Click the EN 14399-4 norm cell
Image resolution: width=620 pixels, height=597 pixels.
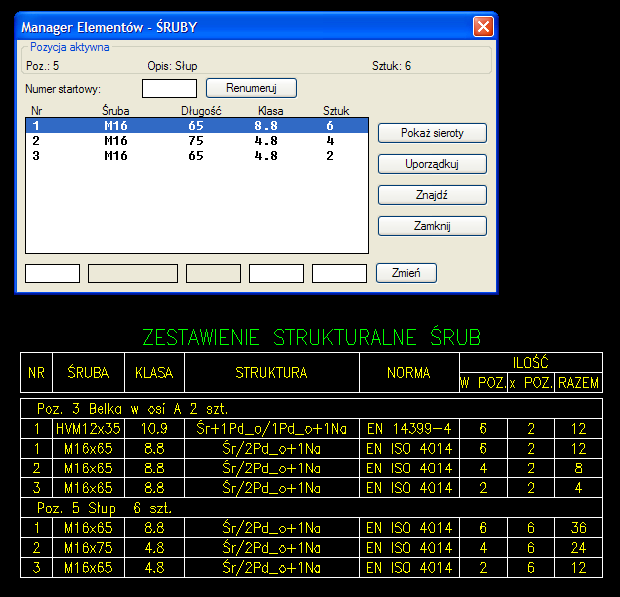409,429
